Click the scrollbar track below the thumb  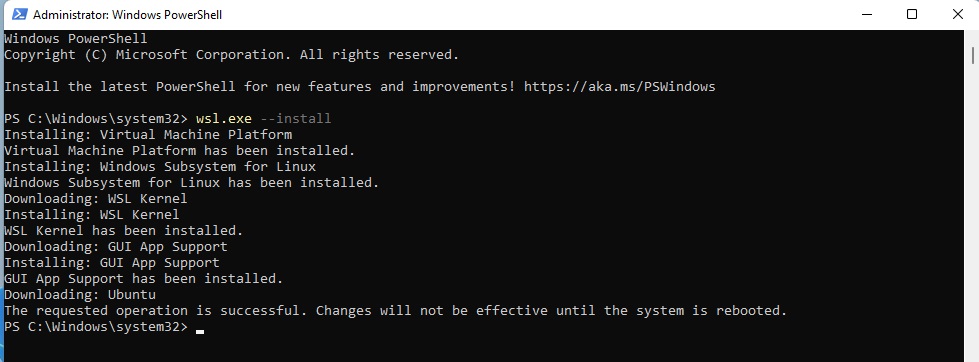click(973, 212)
